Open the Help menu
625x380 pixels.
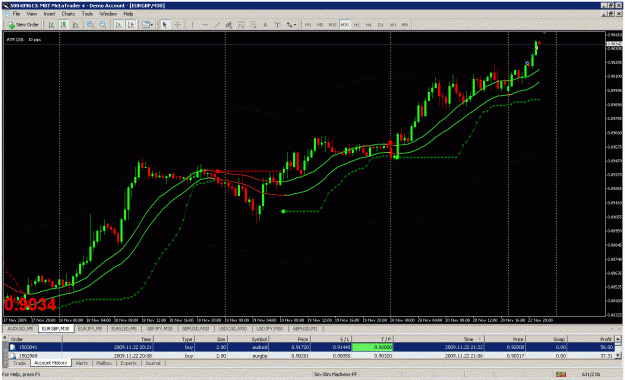128,14
